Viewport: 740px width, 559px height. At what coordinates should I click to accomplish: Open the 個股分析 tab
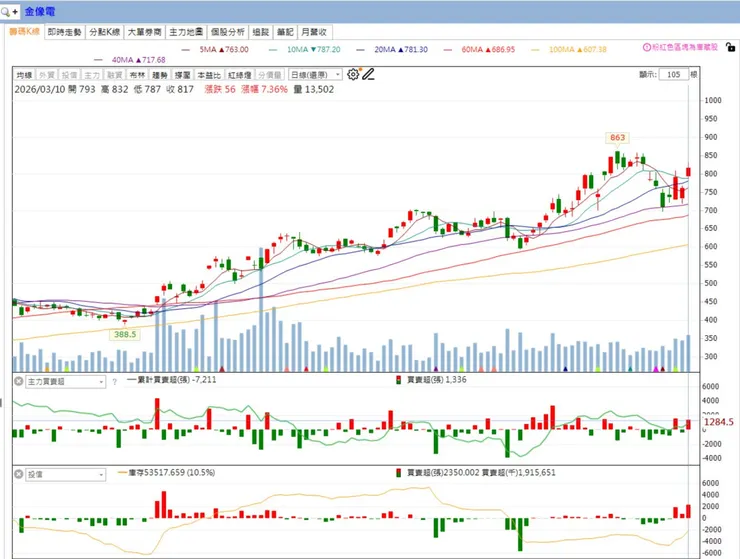227,32
